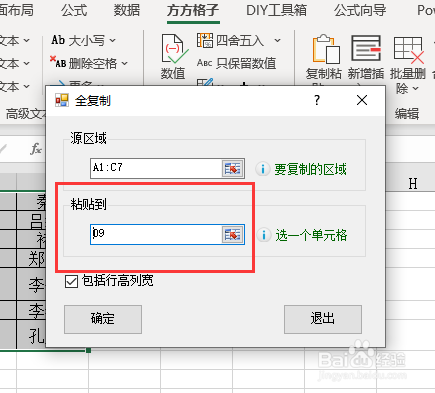Expand the 批量删除 dropdown arrow
435x393 pixels.
tap(415, 89)
